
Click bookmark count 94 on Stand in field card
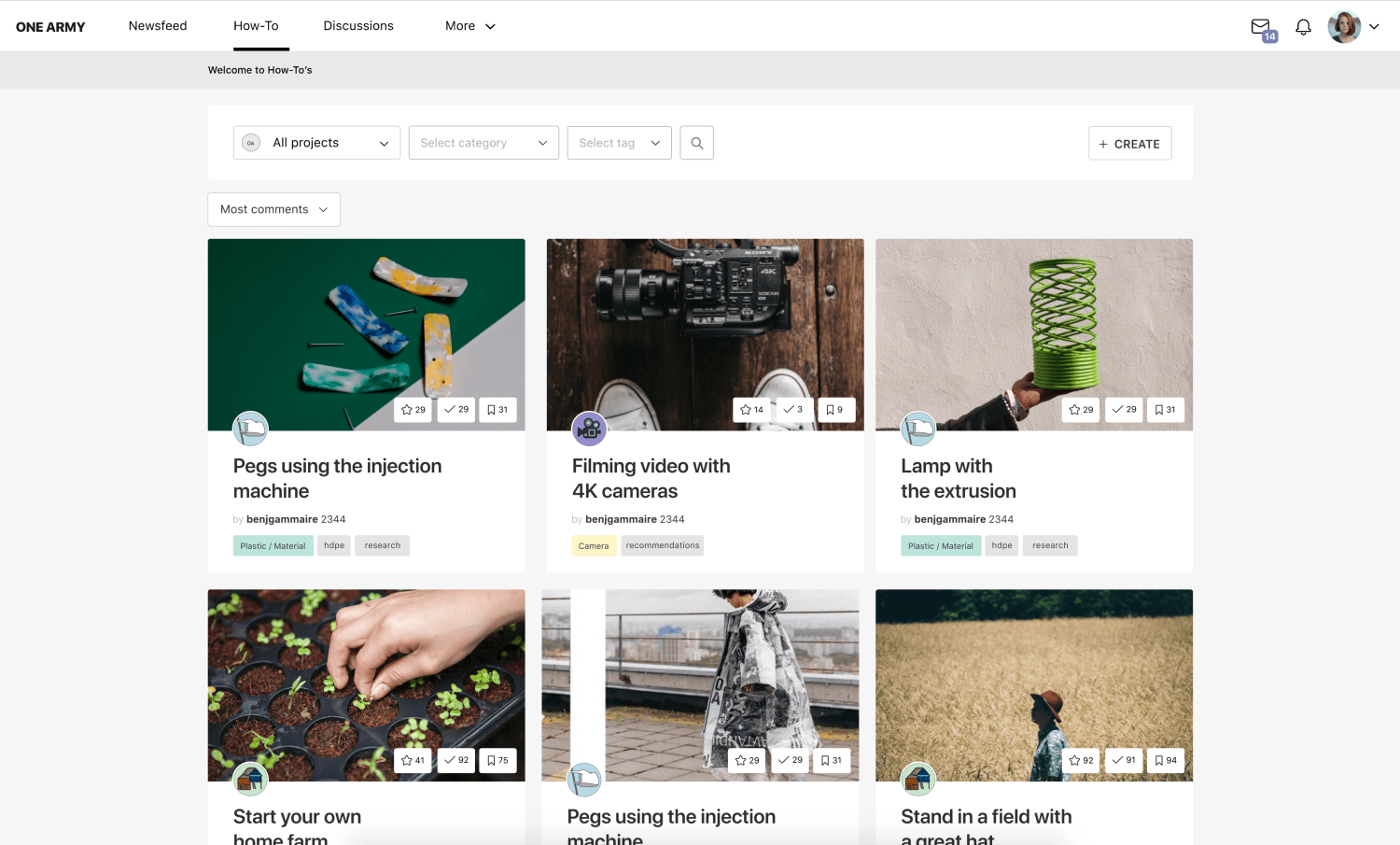pyautogui.click(x=1166, y=761)
